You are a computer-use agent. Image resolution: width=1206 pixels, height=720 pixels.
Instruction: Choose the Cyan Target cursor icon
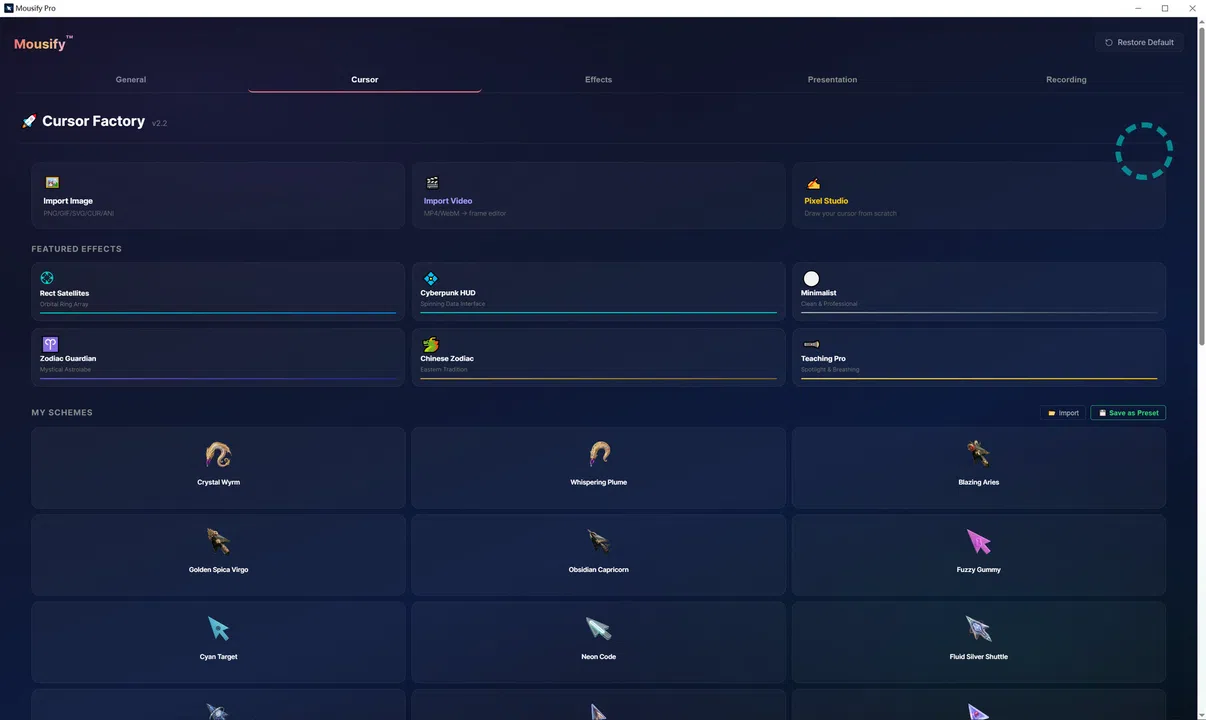coord(218,629)
